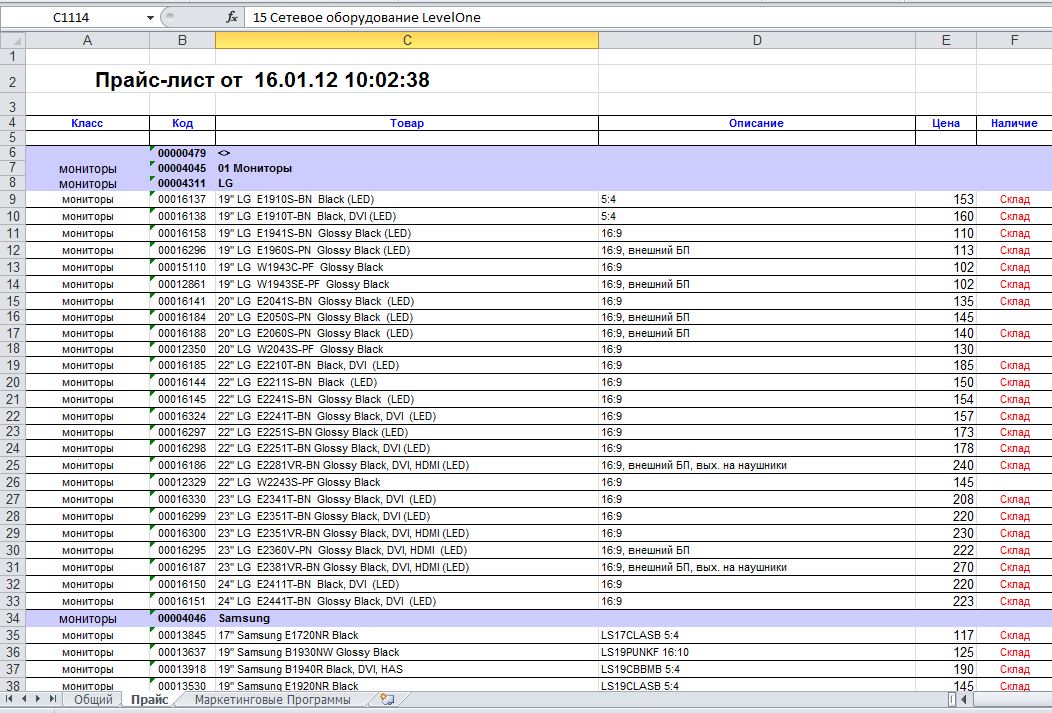Select column D header
Image resolution: width=1052 pixels, height=713 pixels.
(x=757, y=40)
